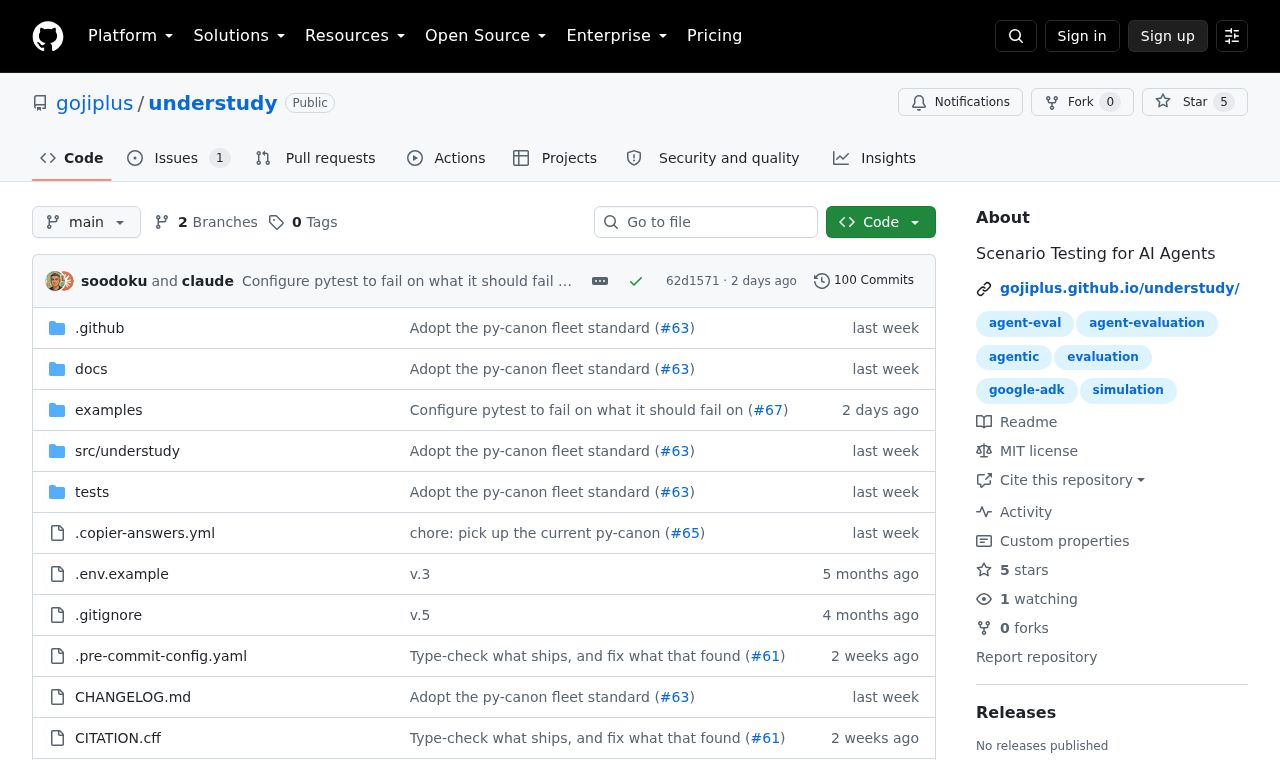Click the Fork button

pyautogui.click(x=1082, y=102)
